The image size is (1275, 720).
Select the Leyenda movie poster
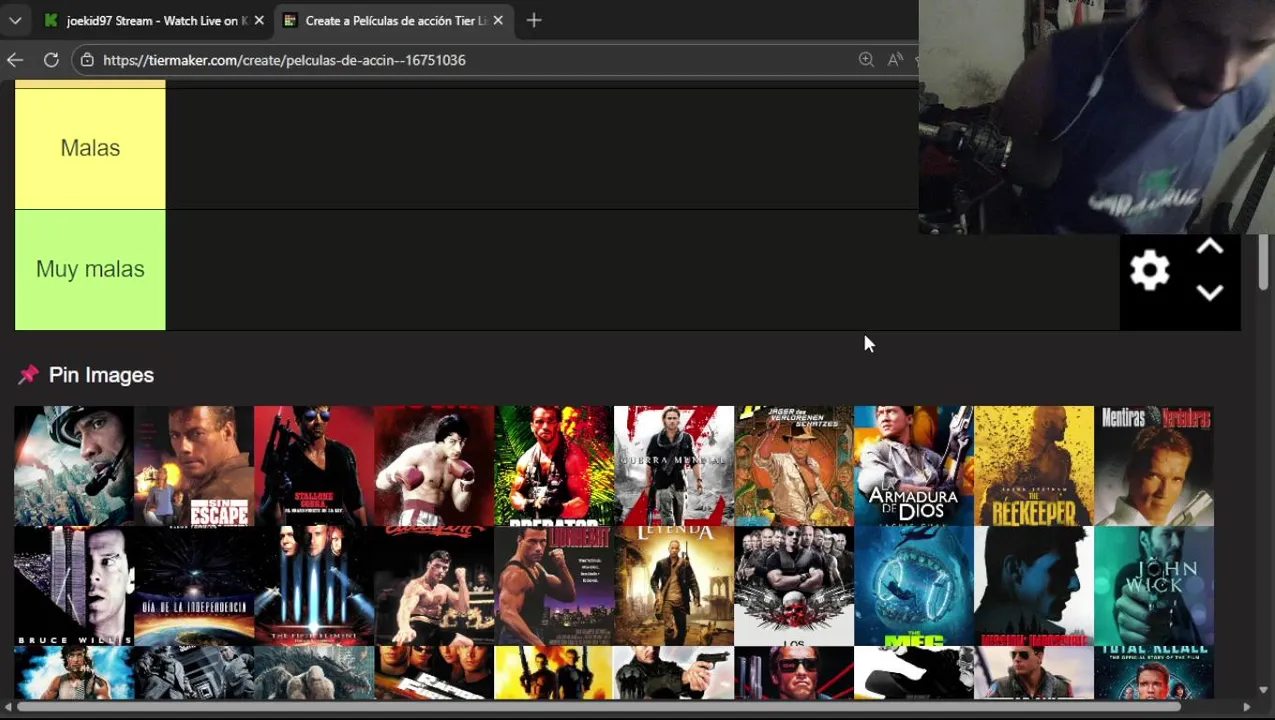tap(674, 586)
